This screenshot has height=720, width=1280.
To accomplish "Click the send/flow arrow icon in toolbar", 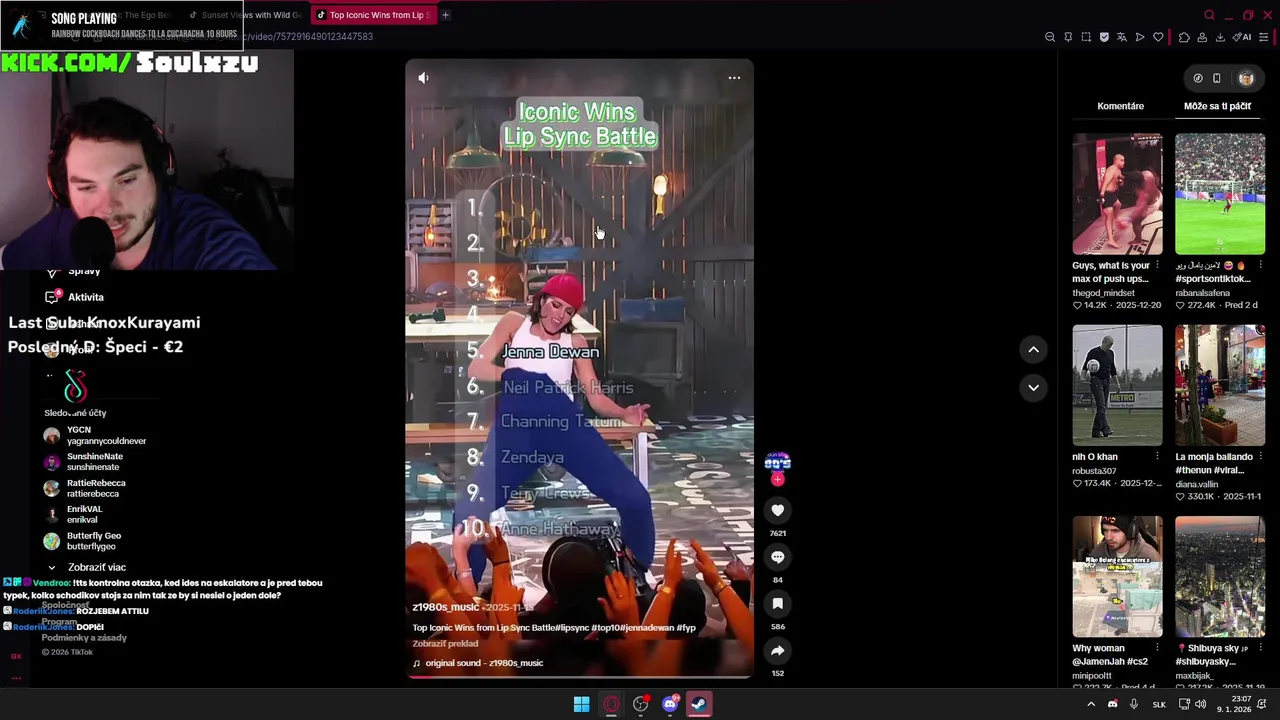I will (x=1140, y=37).
